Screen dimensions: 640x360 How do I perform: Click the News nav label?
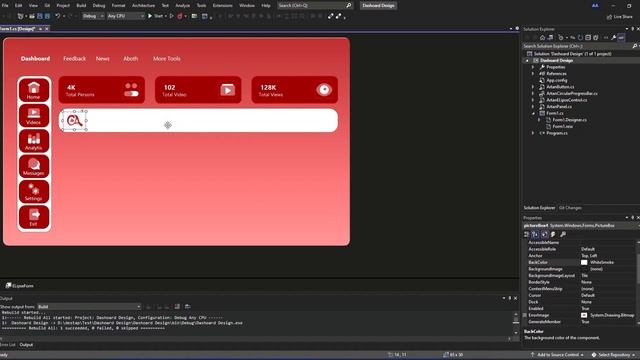pyautogui.click(x=102, y=59)
